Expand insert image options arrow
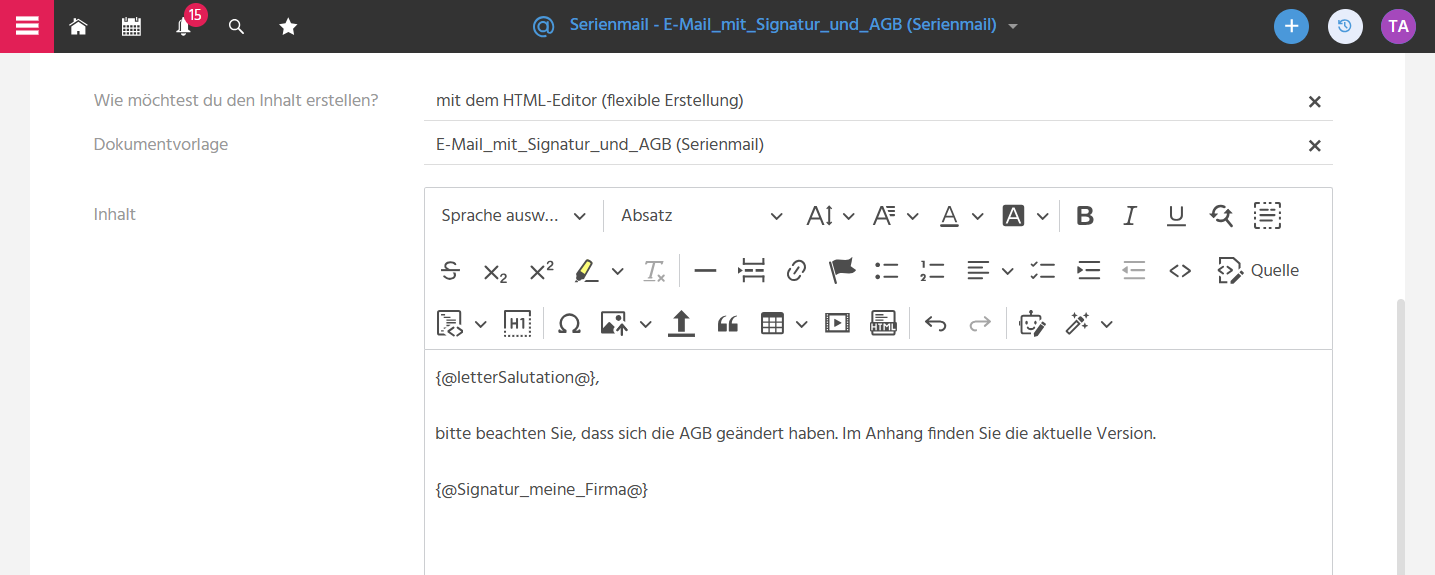The width and height of the screenshot is (1435, 575). (x=645, y=323)
